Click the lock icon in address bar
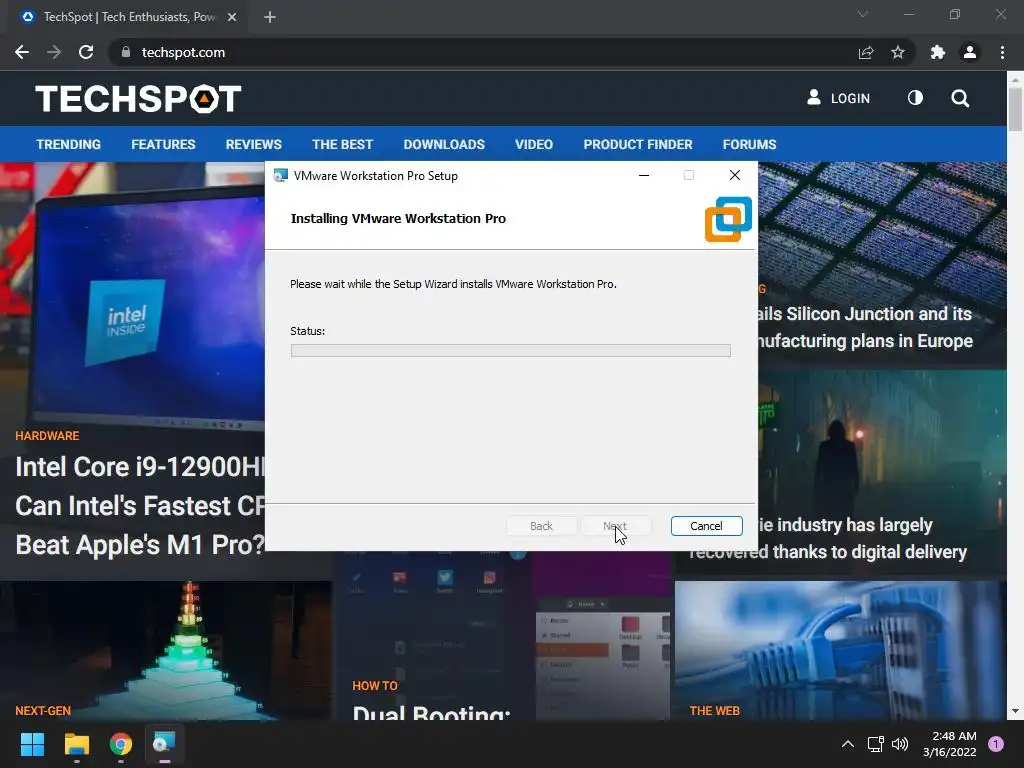Screen dimensions: 1024x768 tap(125, 52)
